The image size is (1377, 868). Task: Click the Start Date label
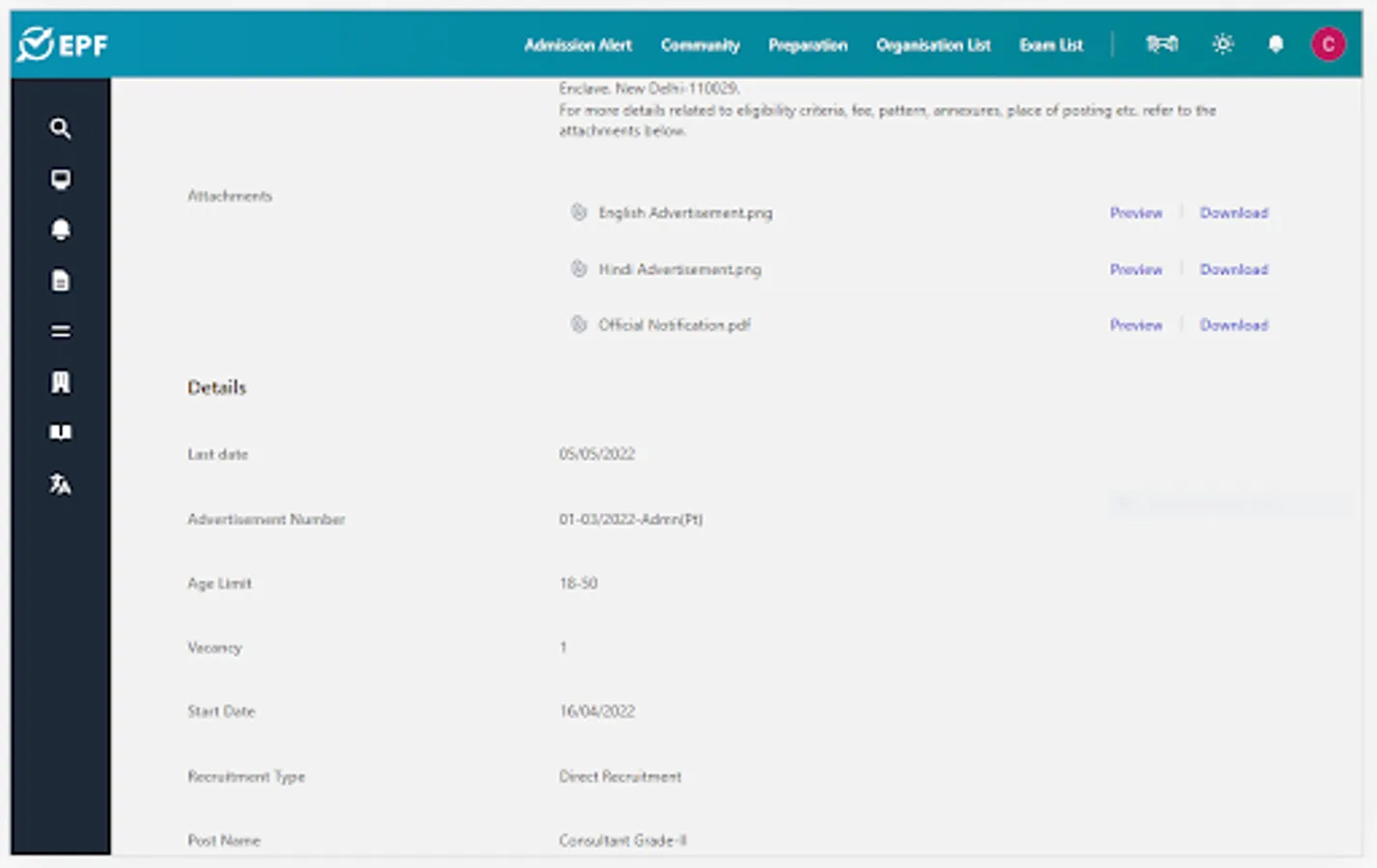[x=221, y=712]
